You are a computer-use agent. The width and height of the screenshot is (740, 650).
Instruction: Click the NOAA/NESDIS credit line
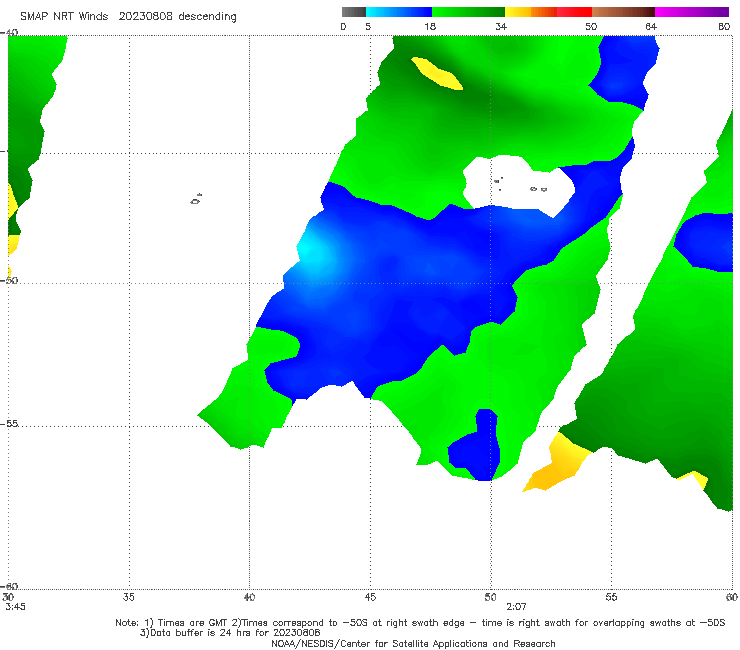pyautogui.click(x=413, y=643)
